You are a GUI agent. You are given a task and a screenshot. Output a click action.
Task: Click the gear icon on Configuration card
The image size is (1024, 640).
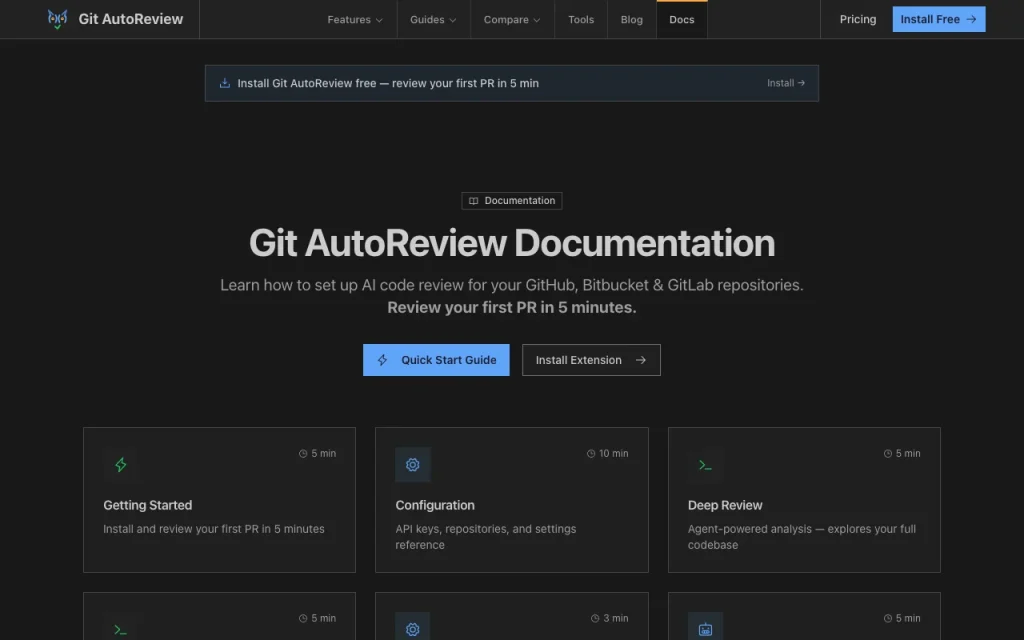[413, 464]
